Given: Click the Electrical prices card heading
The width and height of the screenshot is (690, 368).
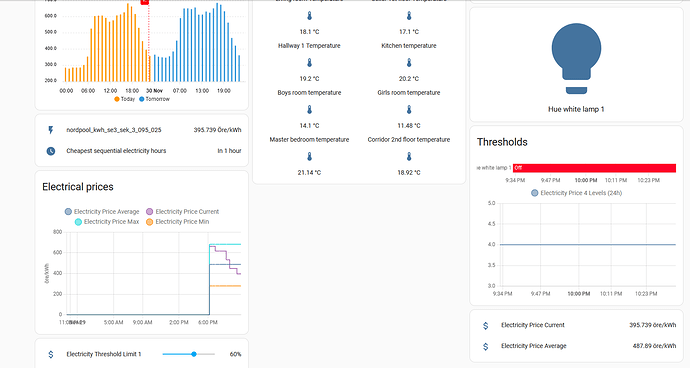Looking at the screenshot, I should pyautogui.click(x=78, y=187).
